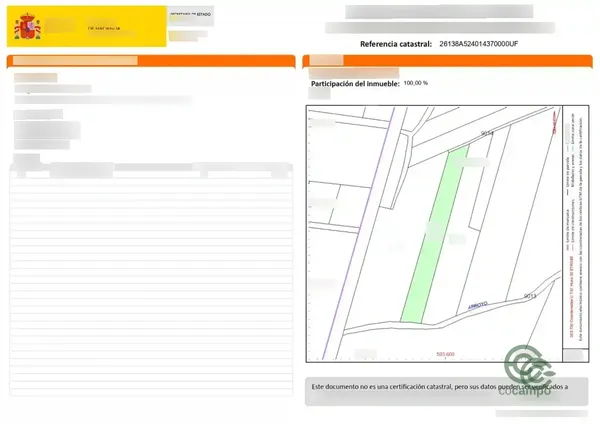Click the 9014 parcel label on the map
Screen dimensions: 600x424
tap(487, 133)
